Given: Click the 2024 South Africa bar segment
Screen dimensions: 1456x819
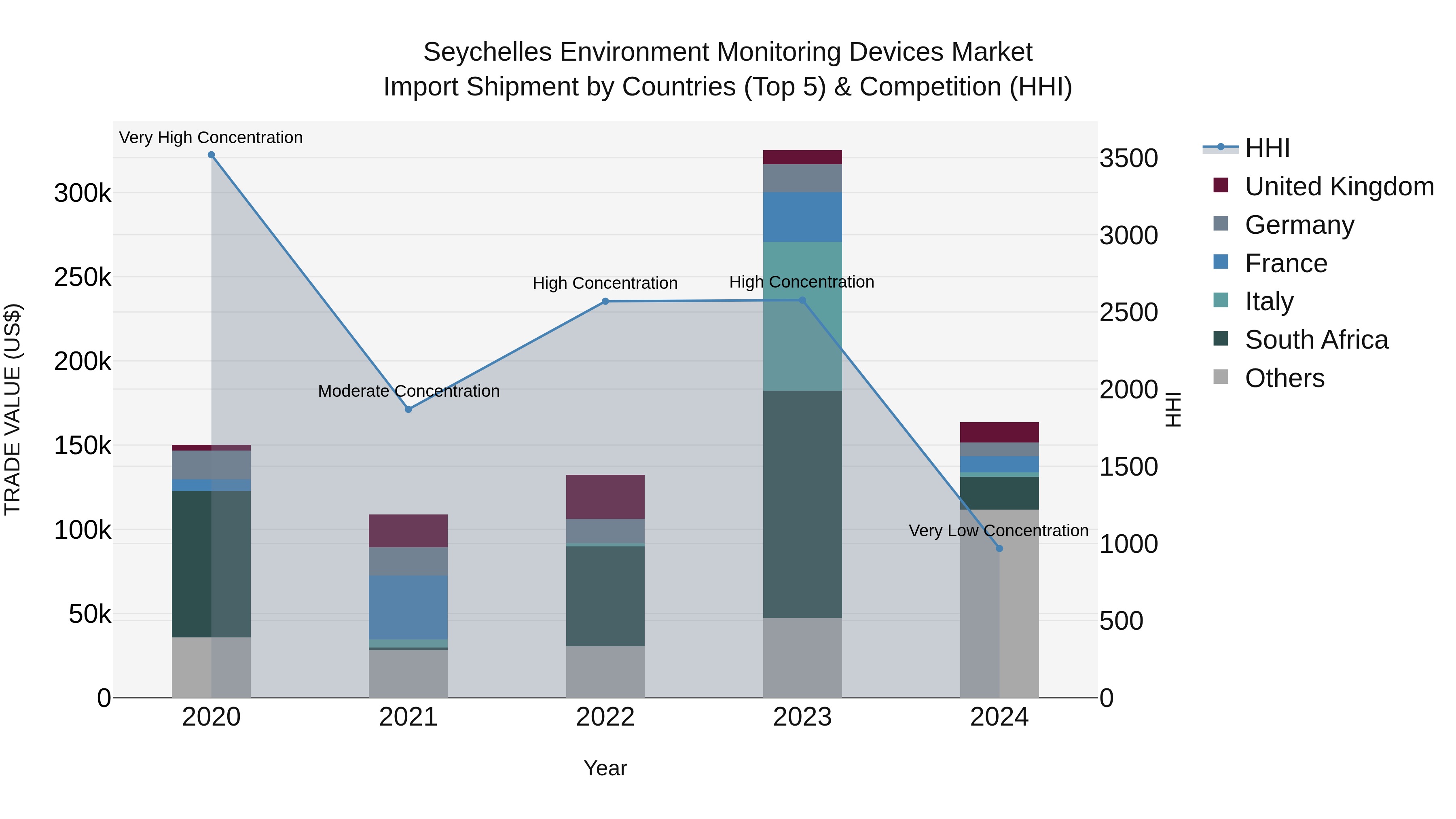Looking at the screenshot, I should 999,493.
